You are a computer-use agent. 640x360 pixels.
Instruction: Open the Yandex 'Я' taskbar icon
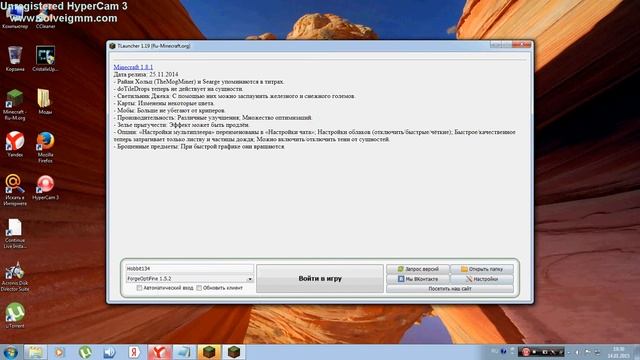pyautogui.click(x=134, y=352)
